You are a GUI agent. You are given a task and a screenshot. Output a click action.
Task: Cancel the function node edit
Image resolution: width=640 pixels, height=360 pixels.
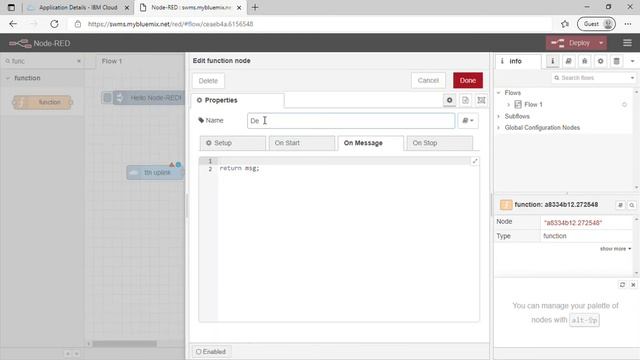coord(428,80)
